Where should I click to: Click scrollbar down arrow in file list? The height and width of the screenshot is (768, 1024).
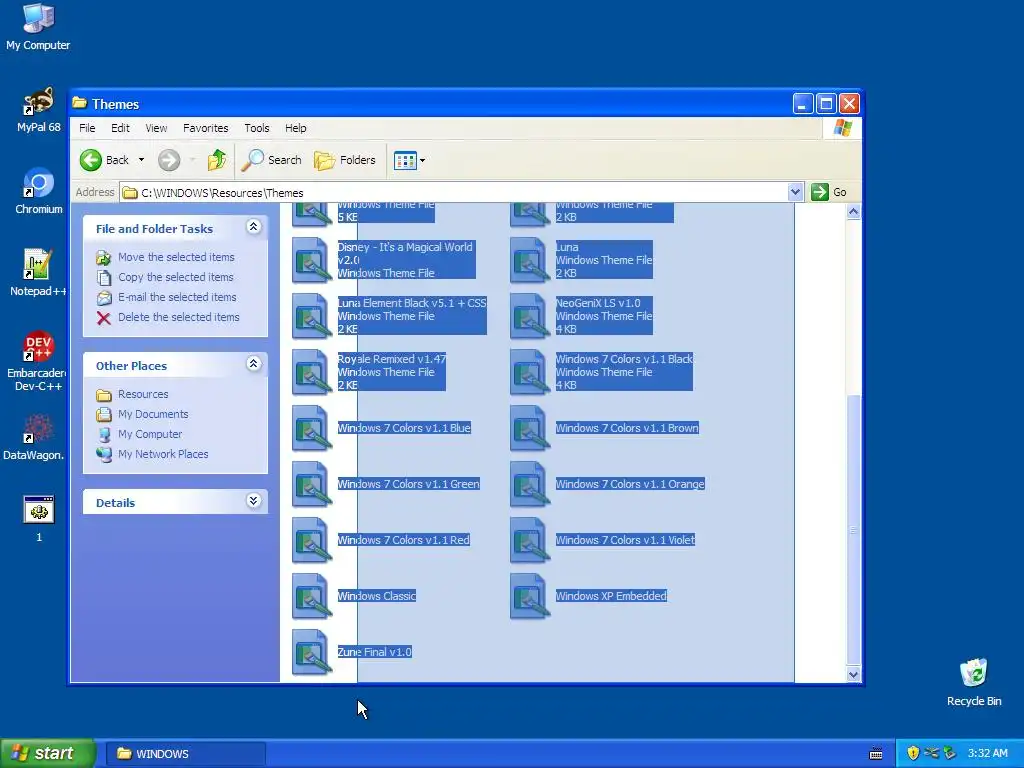tap(853, 675)
